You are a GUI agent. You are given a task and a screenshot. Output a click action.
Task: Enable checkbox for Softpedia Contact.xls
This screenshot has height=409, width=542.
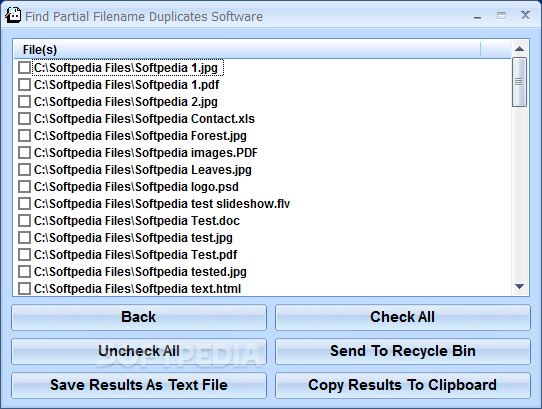pyautogui.click(x=25, y=119)
